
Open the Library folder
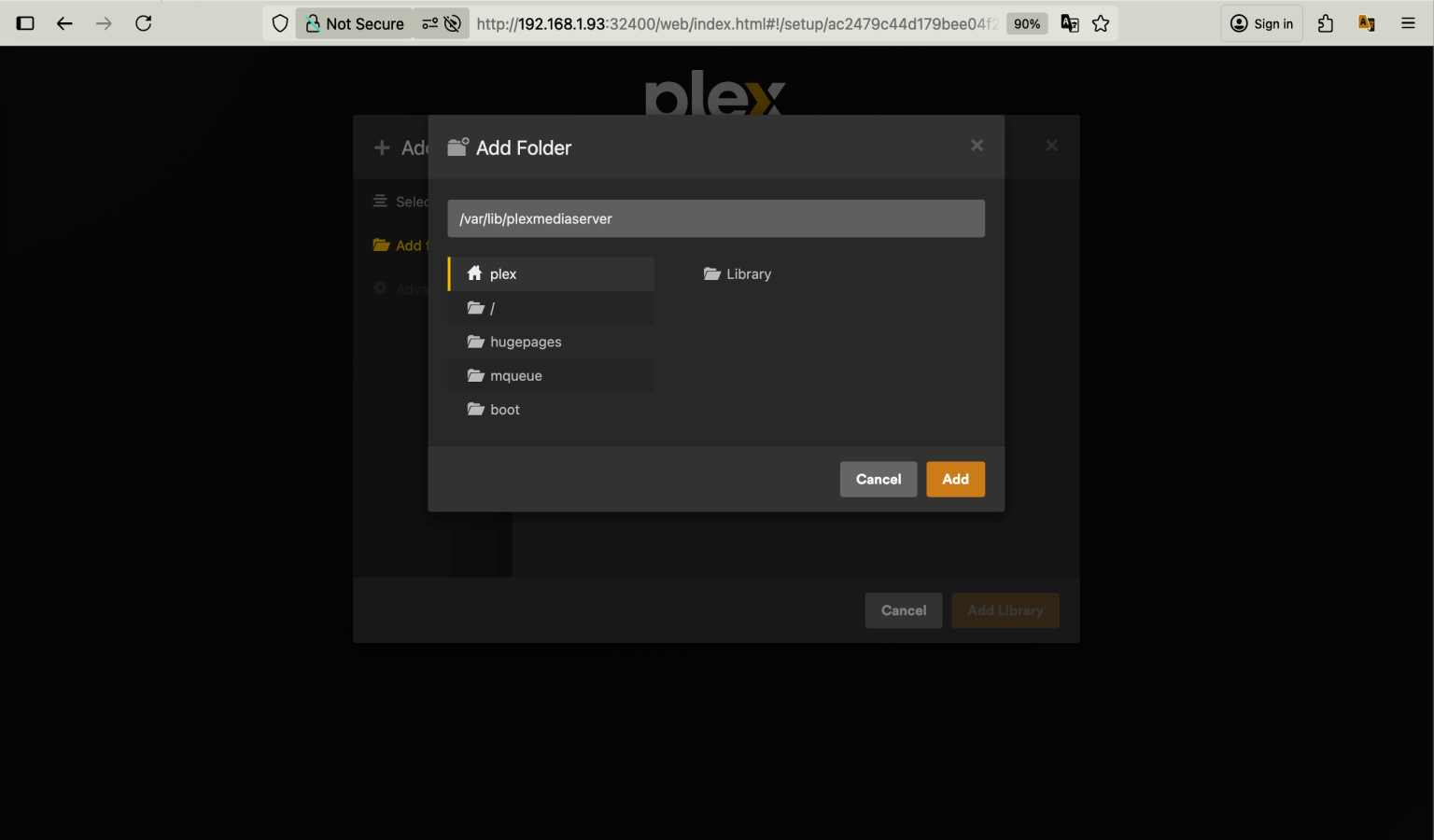(748, 273)
